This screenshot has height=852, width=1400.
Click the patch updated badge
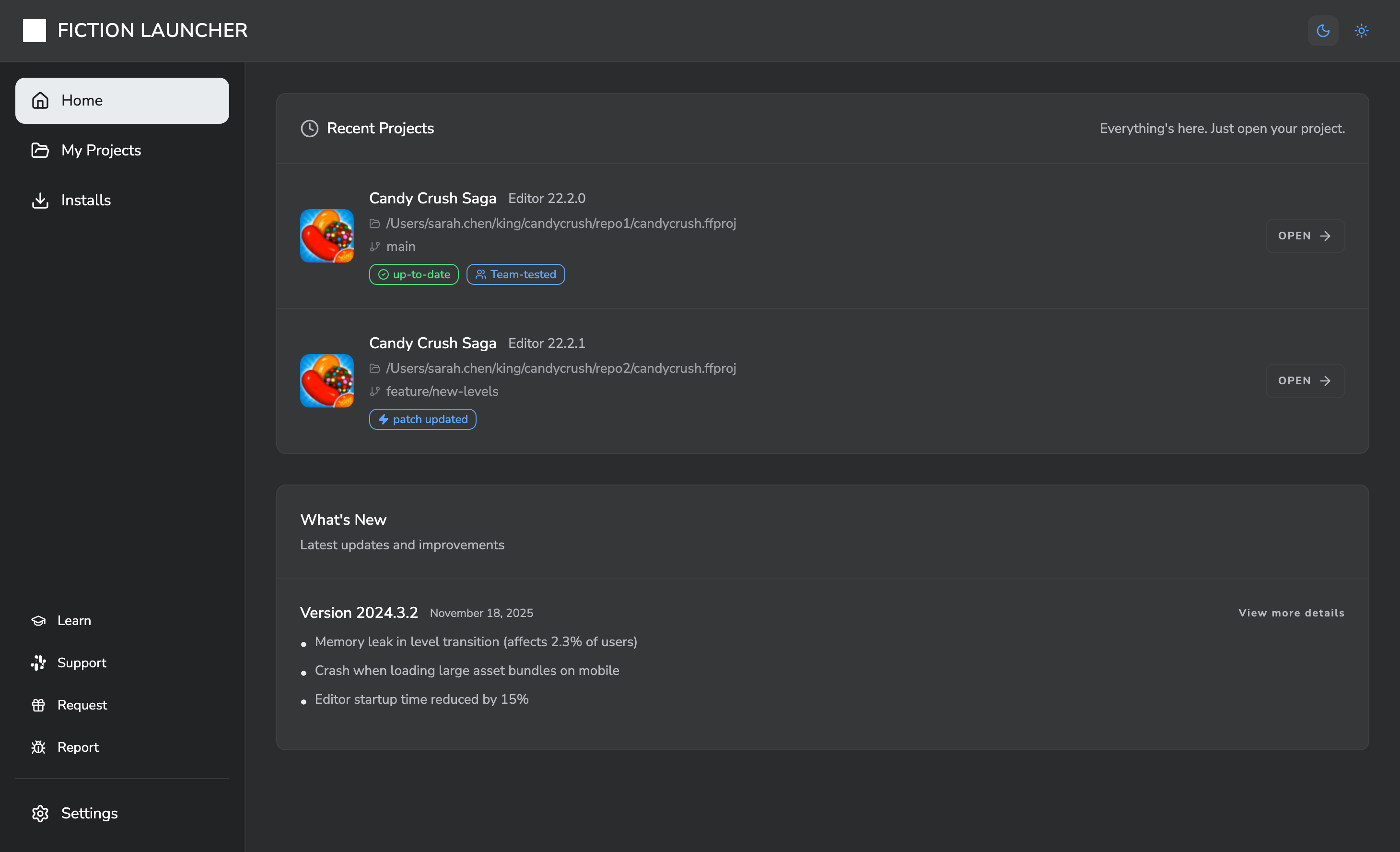coord(423,419)
